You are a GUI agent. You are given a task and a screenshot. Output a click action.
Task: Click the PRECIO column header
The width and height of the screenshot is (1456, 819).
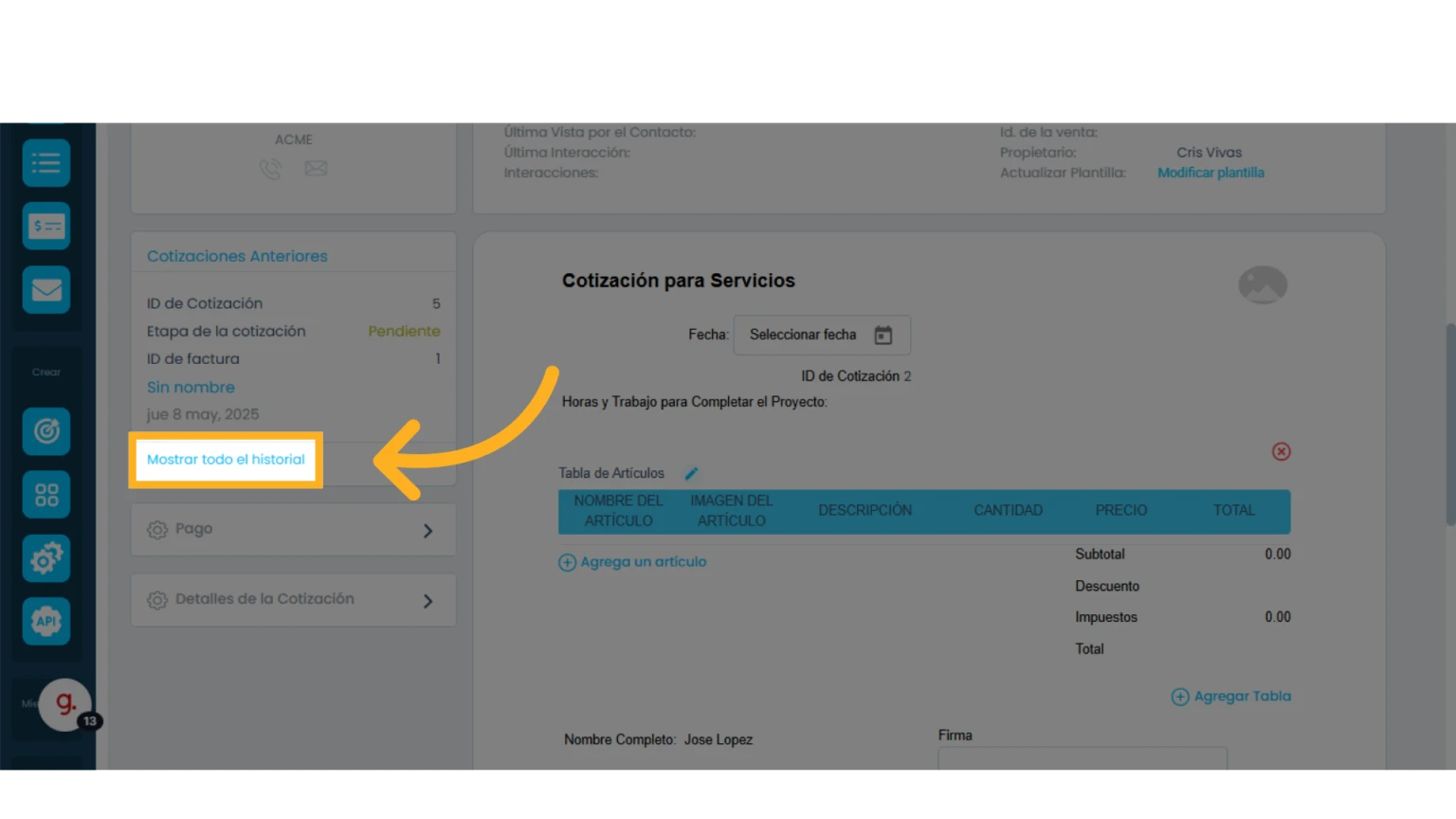pos(1120,511)
